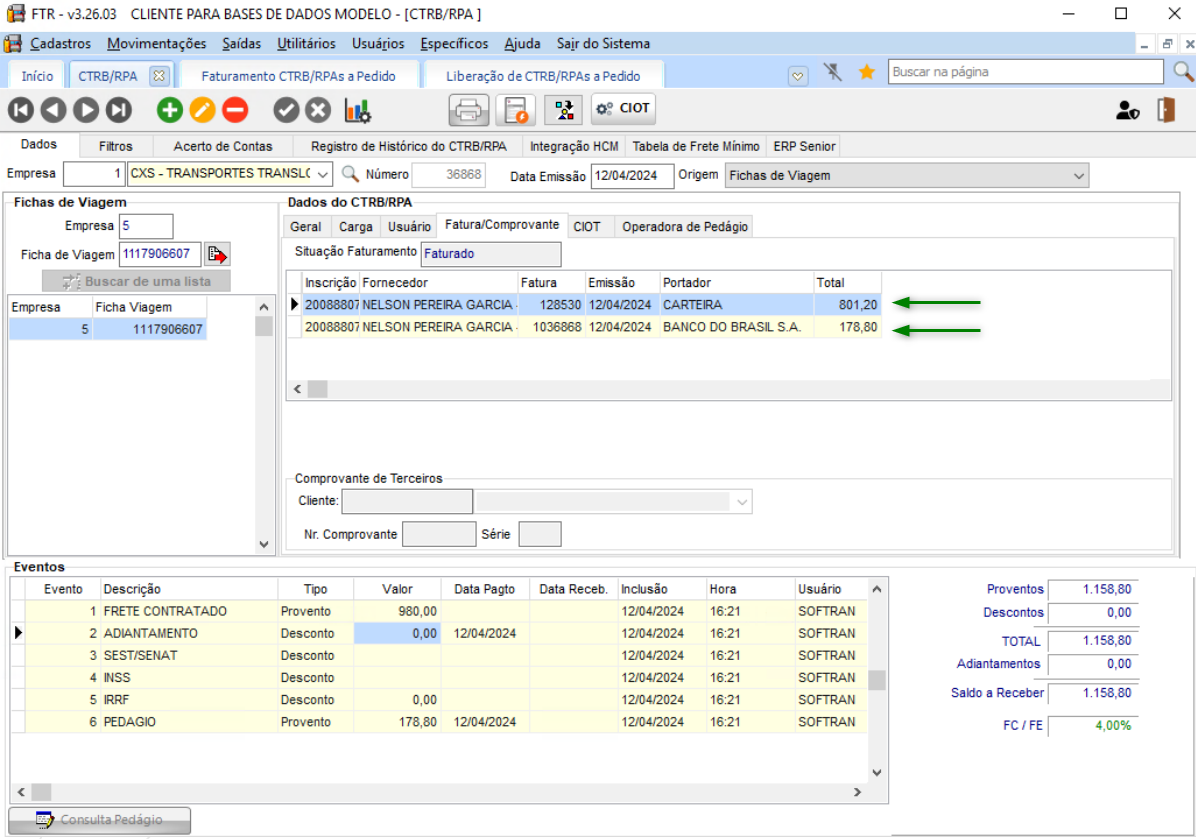Click the exit door icon

tap(1166, 110)
